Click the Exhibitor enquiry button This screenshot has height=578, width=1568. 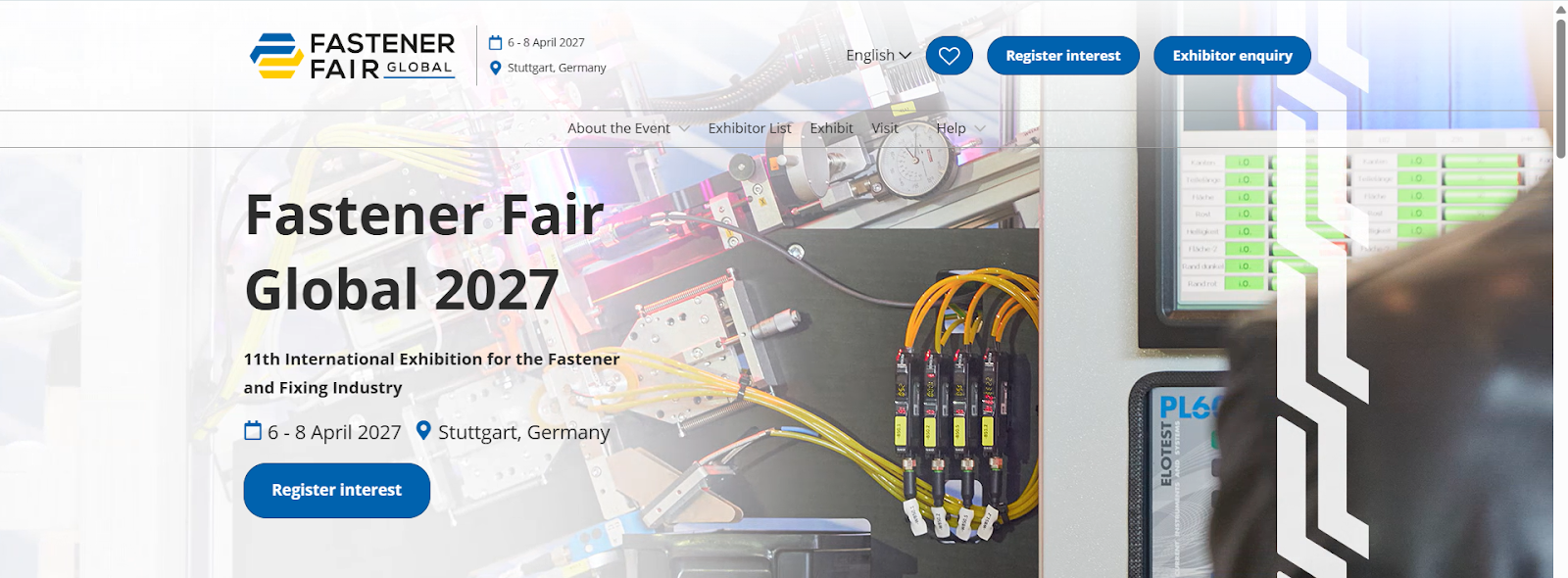click(1232, 56)
